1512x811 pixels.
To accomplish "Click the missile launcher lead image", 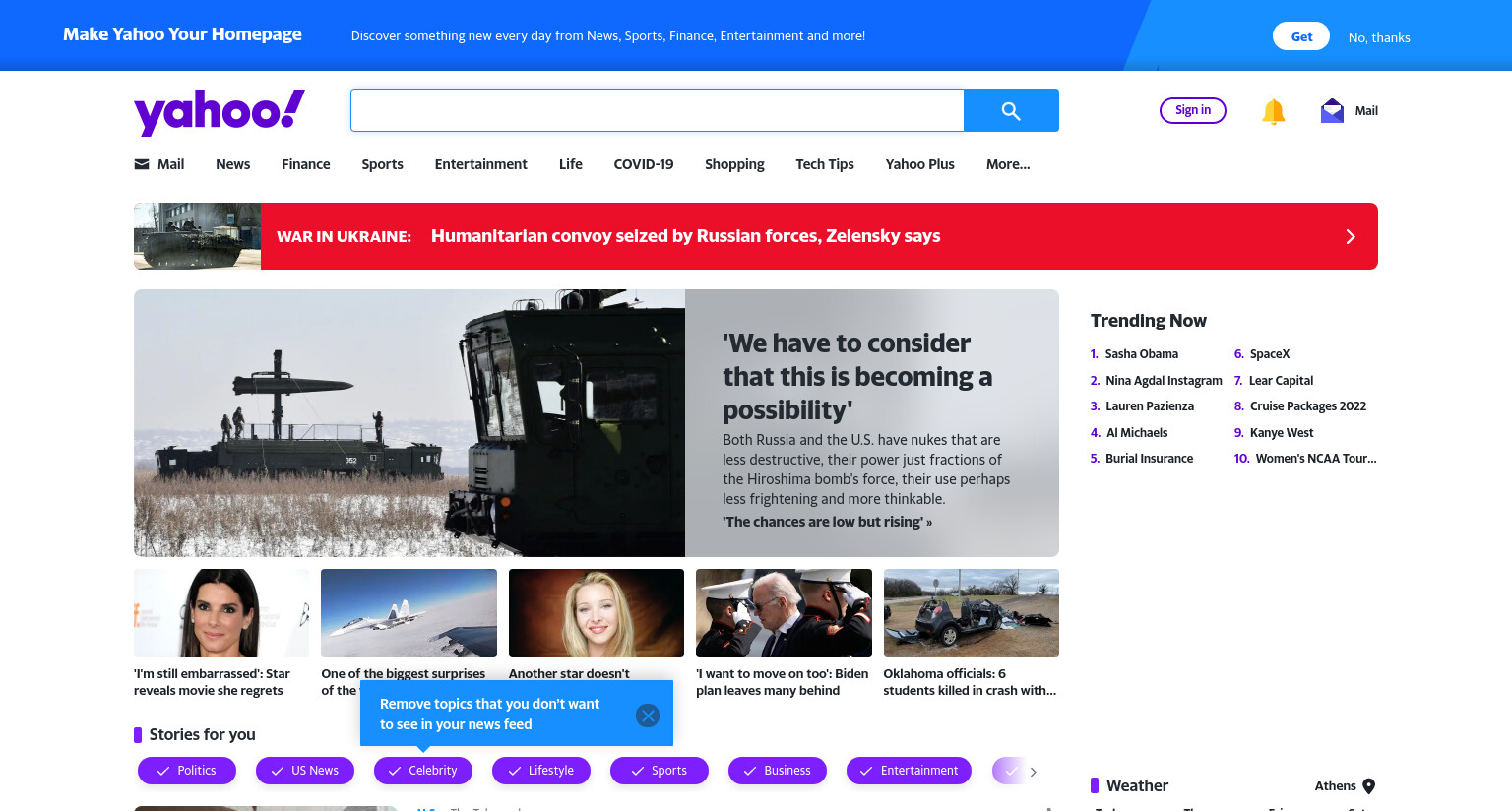I will (x=409, y=423).
